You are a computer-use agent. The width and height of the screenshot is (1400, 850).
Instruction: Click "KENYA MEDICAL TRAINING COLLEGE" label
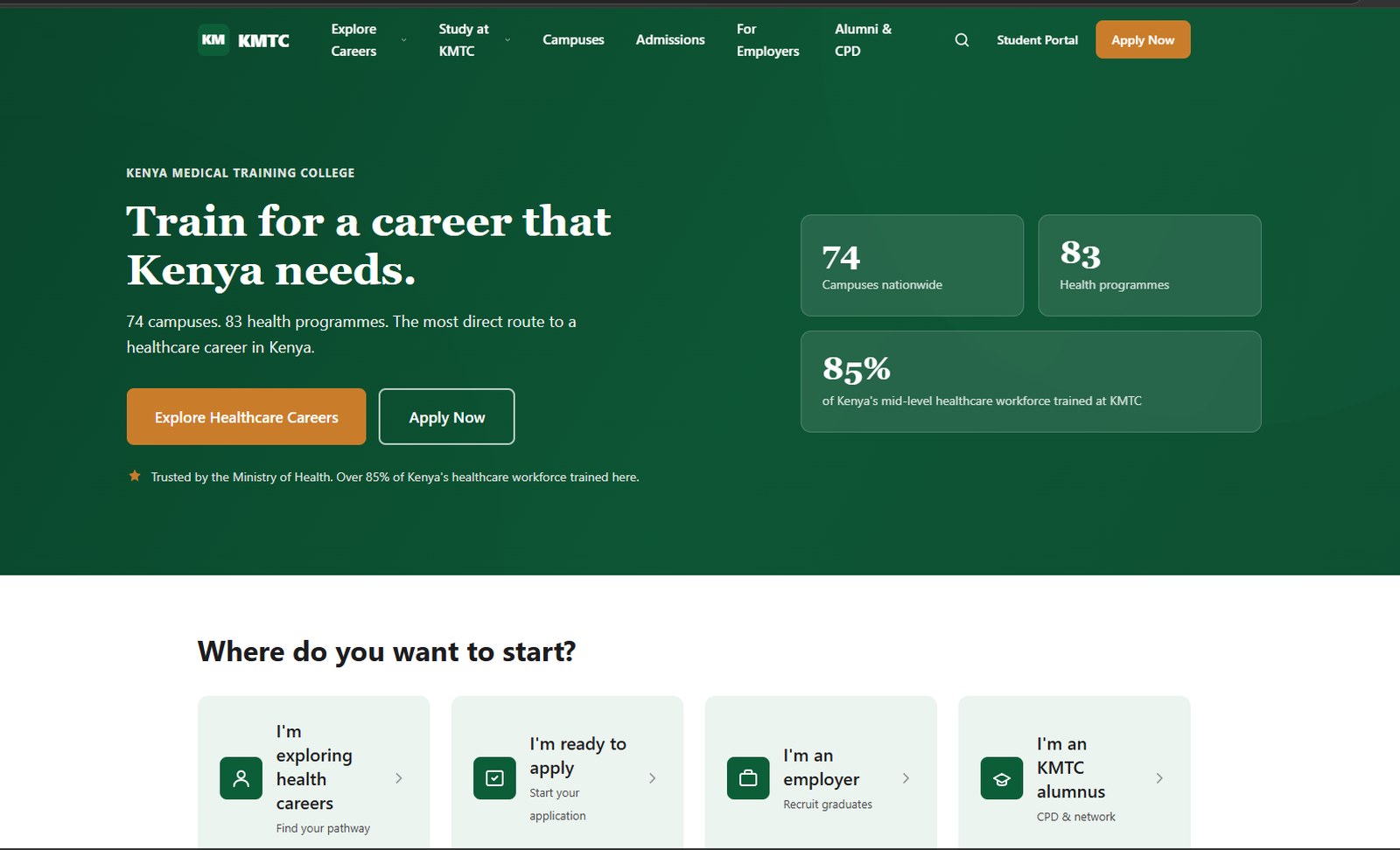click(241, 173)
